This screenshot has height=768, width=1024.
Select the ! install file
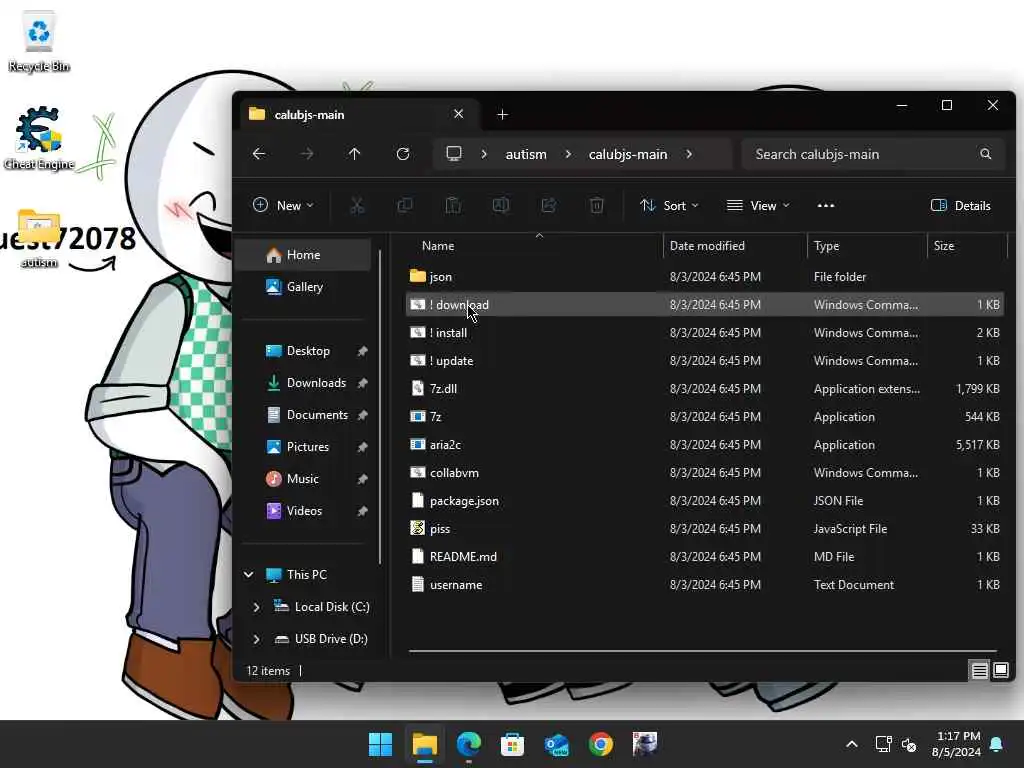pos(705,333)
